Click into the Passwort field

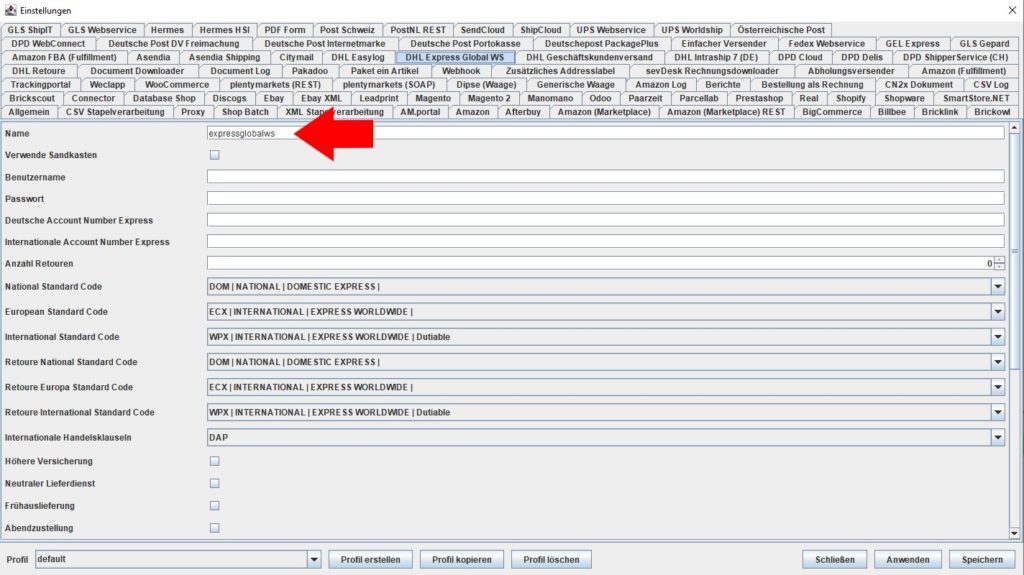point(605,198)
